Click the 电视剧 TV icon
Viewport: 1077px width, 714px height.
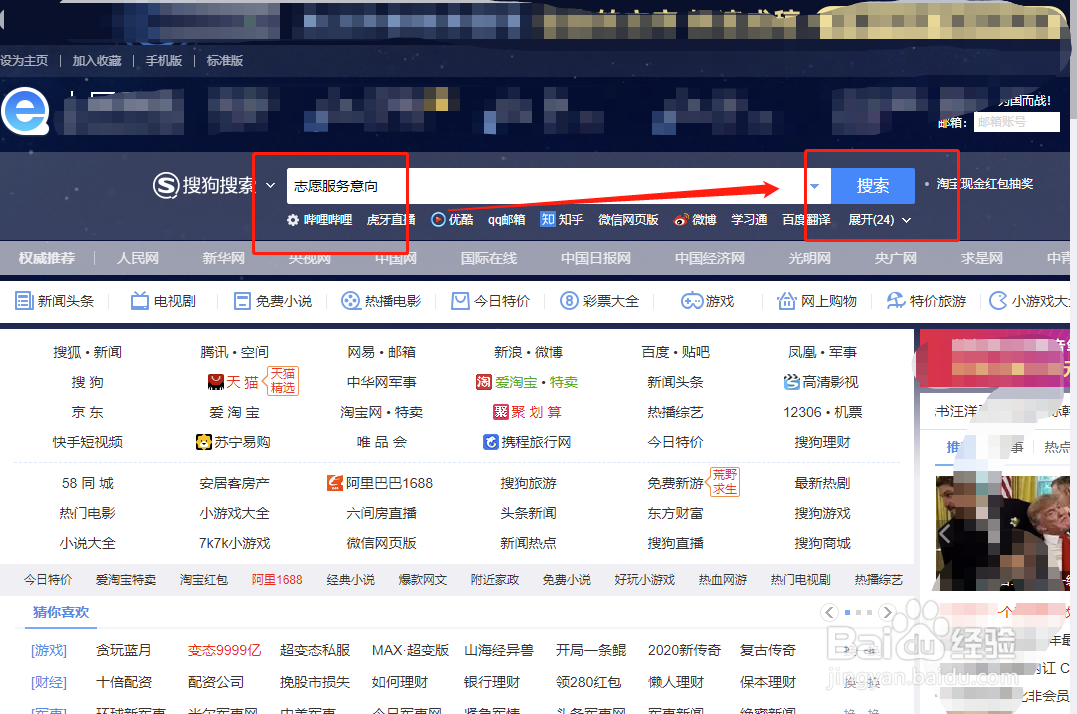pos(139,301)
